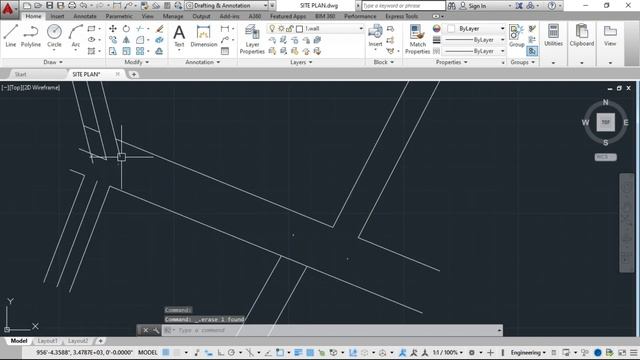Click the Move tool in Modify panel
The image size is (640, 360).
(x=113, y=29)
